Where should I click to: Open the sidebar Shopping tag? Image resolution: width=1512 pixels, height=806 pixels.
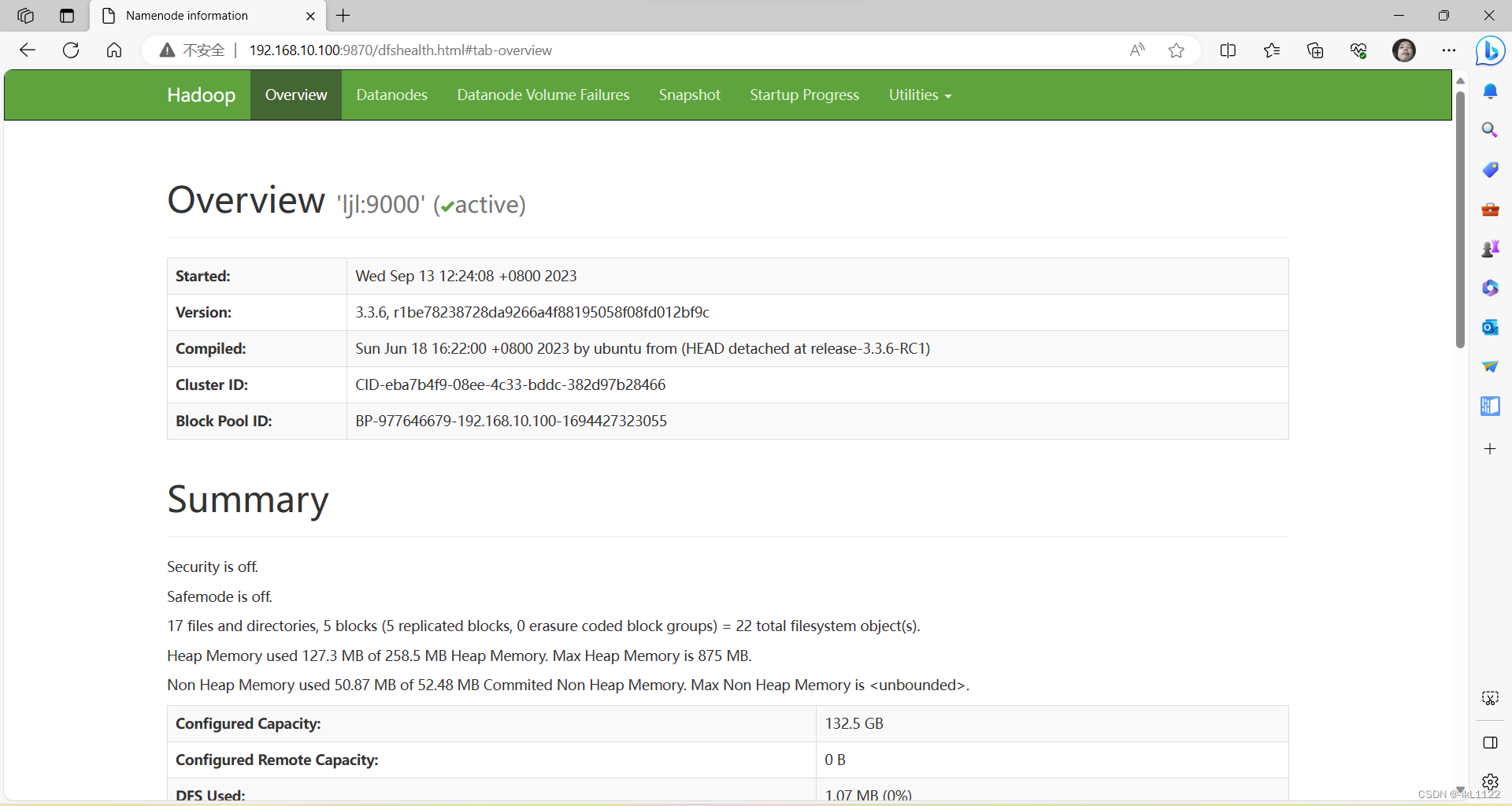[1490, 169]
